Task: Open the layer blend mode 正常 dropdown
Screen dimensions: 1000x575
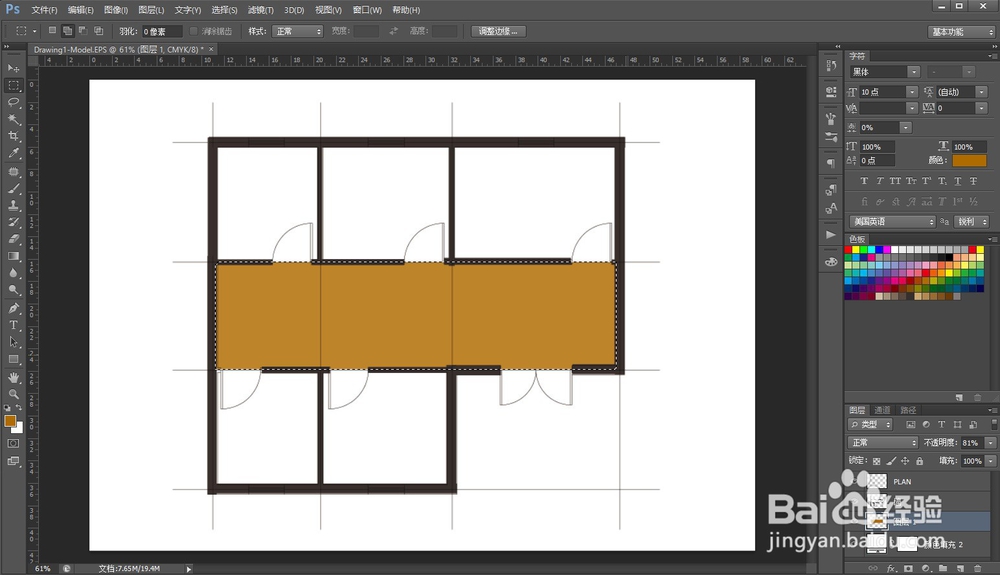Action: pyautogui.click(x=883, y=442)
